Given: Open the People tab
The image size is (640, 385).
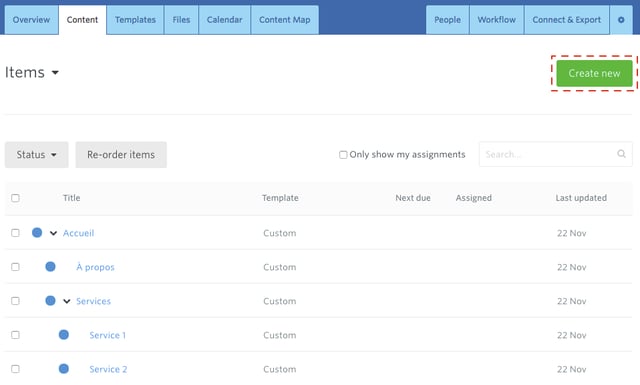Looking at the screenshot, I should tap(447, 20).
